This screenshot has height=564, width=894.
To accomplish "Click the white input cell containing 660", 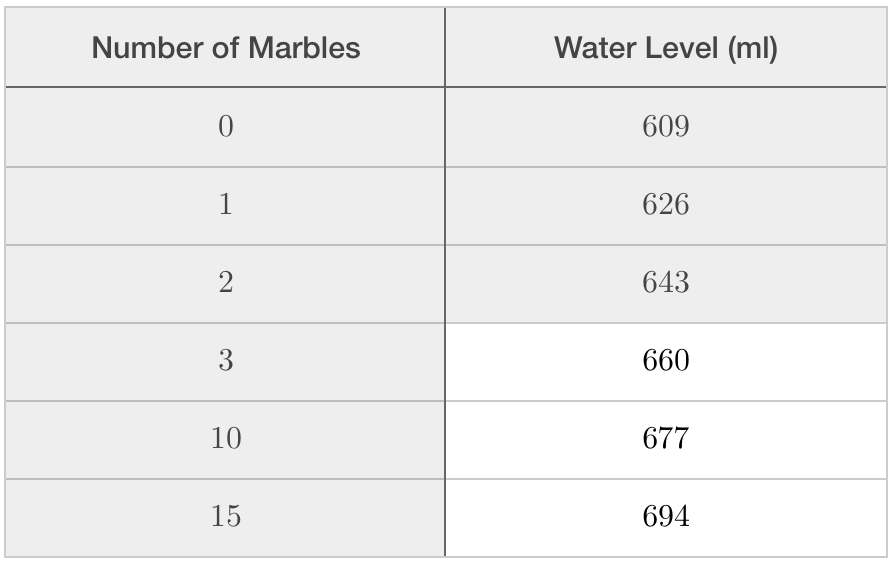I will 666,361.
